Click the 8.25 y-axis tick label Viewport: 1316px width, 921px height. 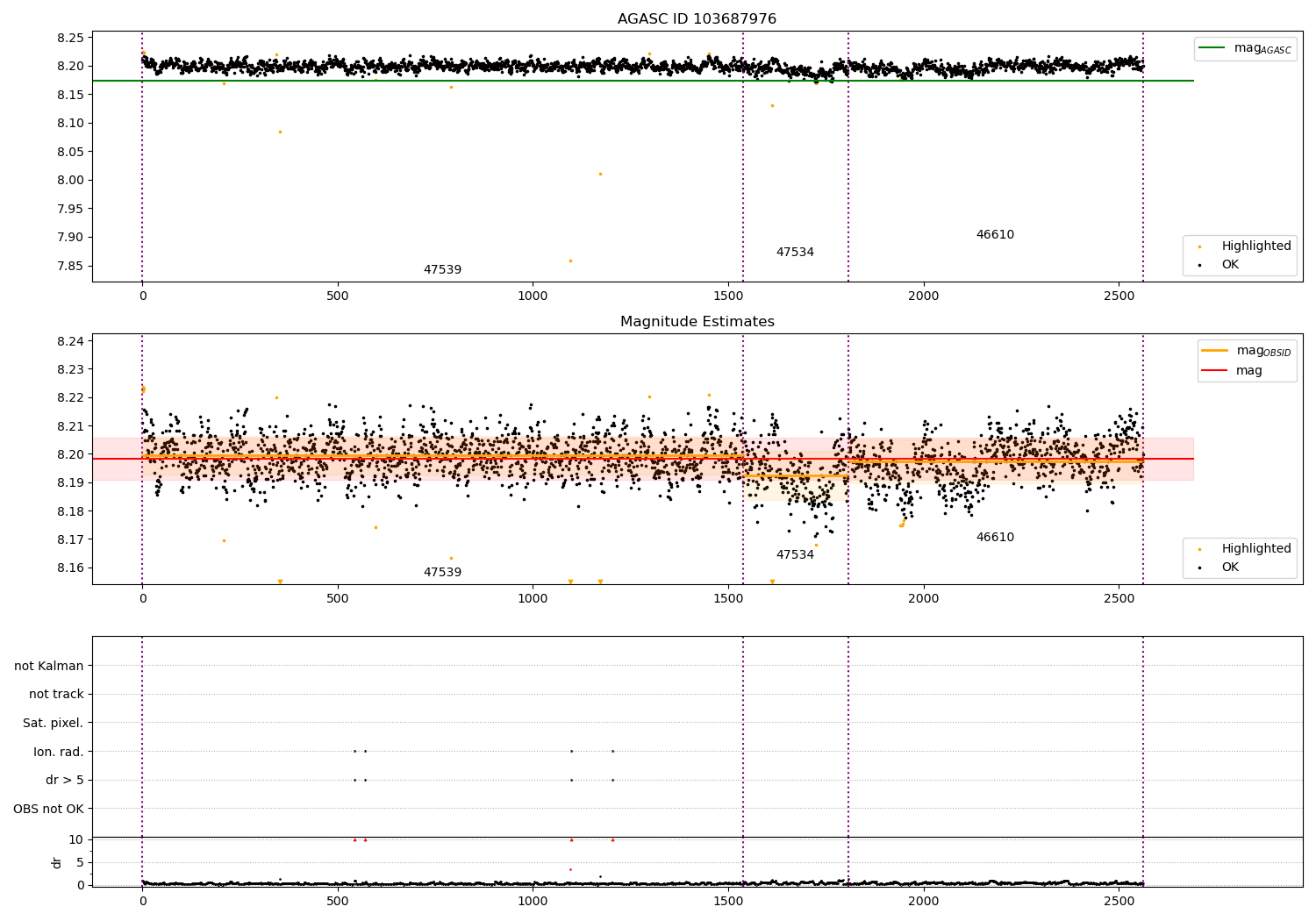click(70, 38)
